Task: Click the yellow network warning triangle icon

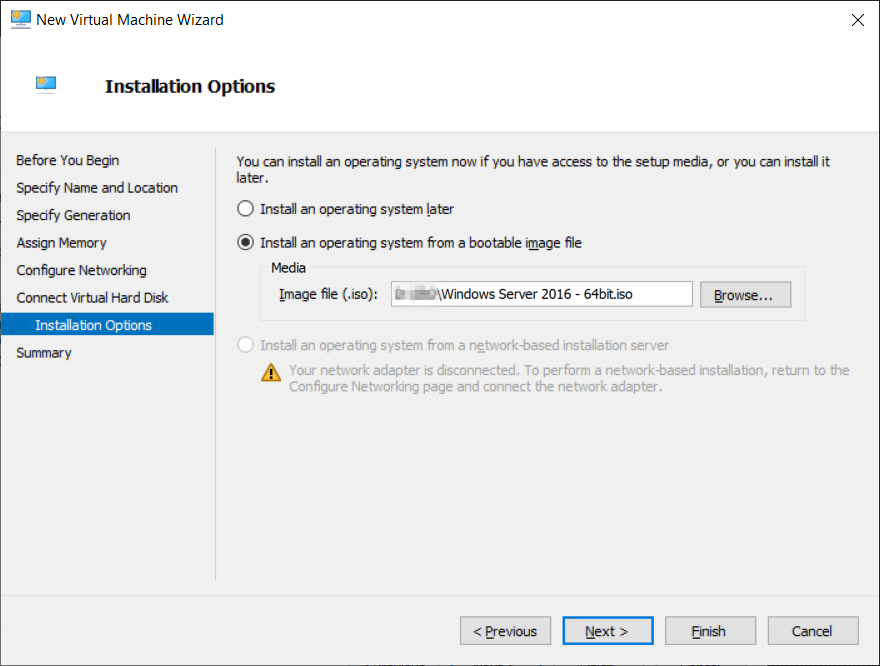Action: [271, 373]
